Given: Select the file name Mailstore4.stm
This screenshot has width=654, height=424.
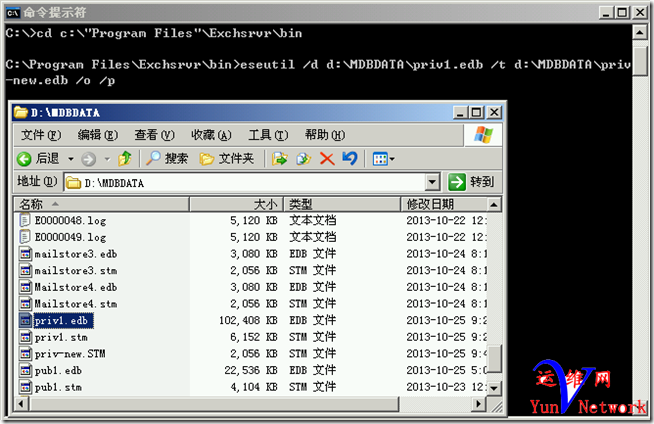Looking at the screenshot, I should coord(75,304).
